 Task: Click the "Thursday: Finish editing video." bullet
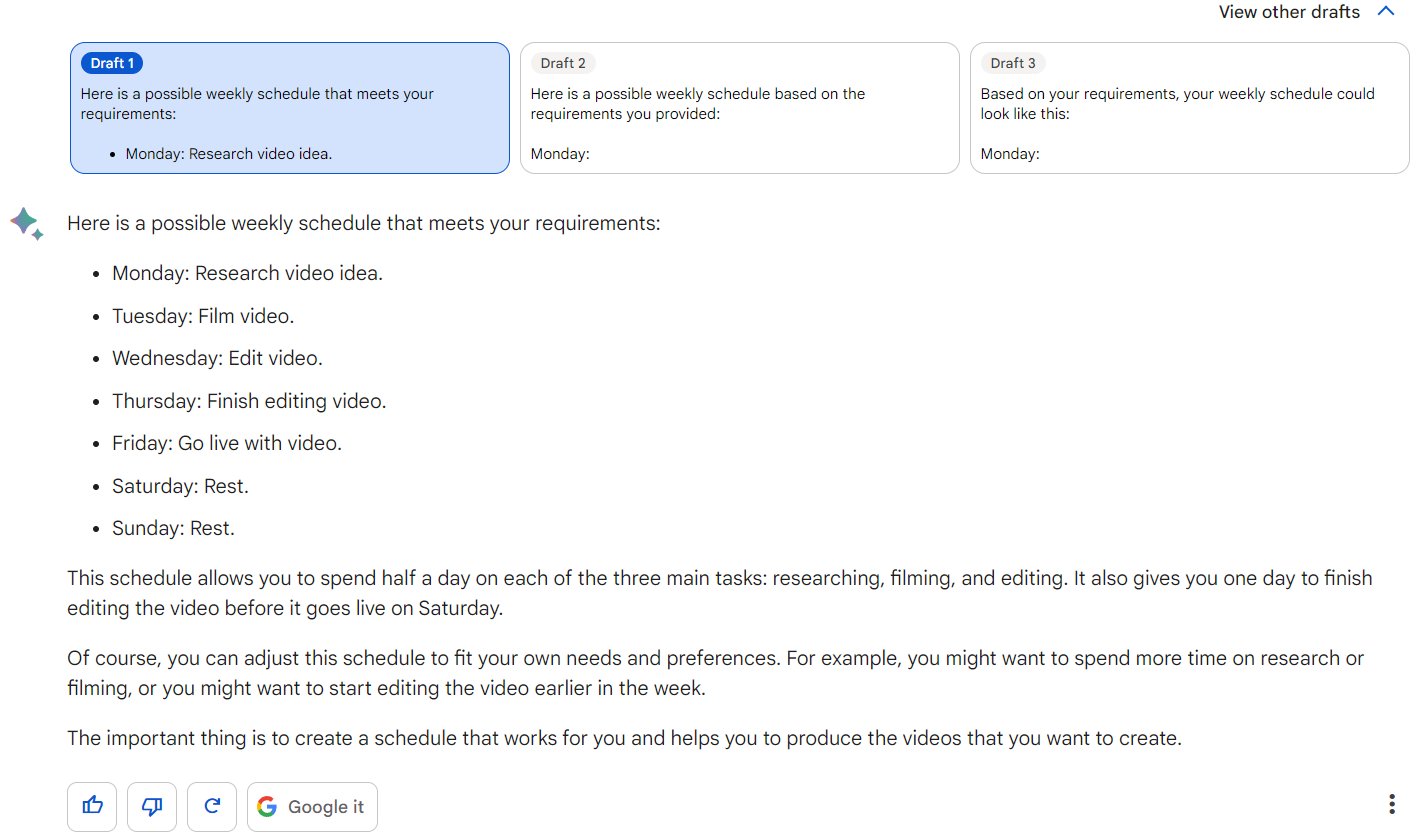tap(249, 401)
